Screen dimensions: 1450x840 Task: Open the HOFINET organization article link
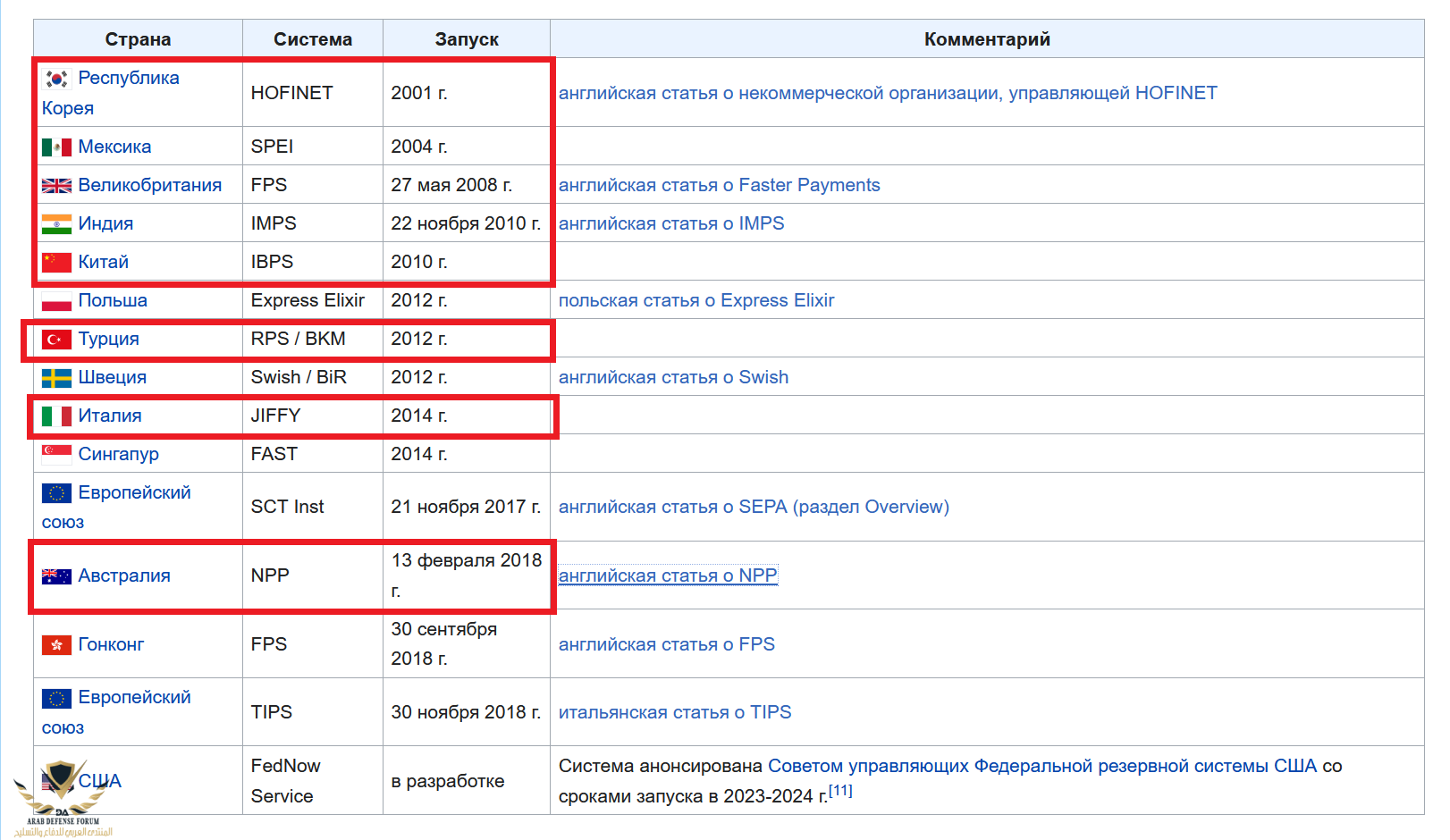887,93
